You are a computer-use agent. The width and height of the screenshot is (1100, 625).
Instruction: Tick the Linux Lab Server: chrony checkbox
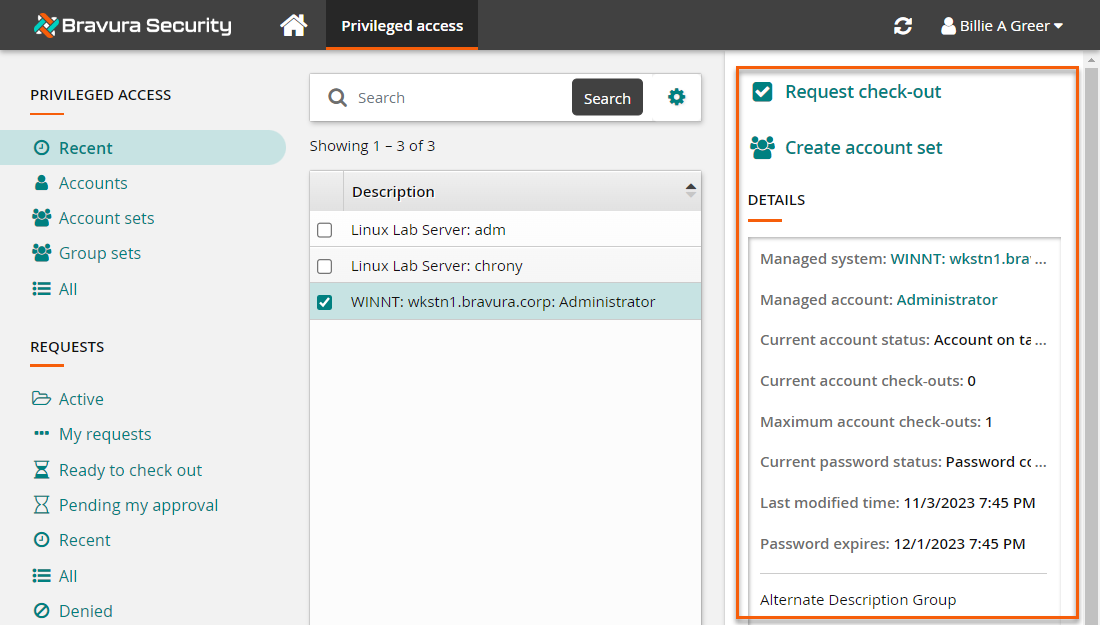click(324, 266)
